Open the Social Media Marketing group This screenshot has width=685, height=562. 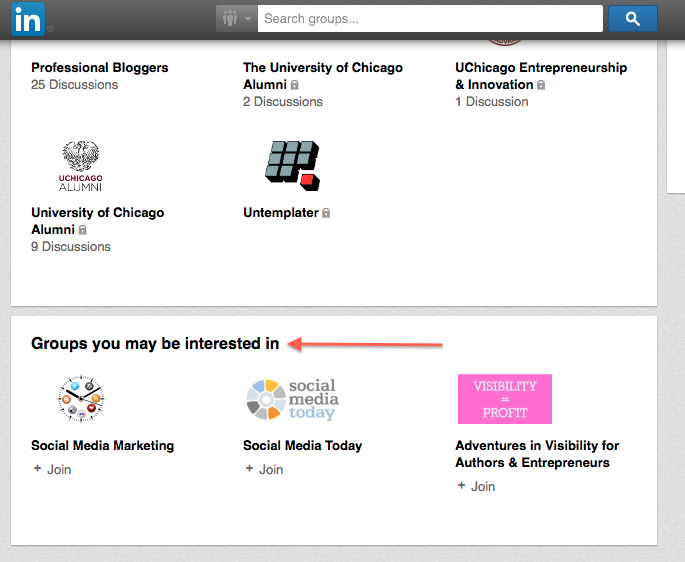103,445
